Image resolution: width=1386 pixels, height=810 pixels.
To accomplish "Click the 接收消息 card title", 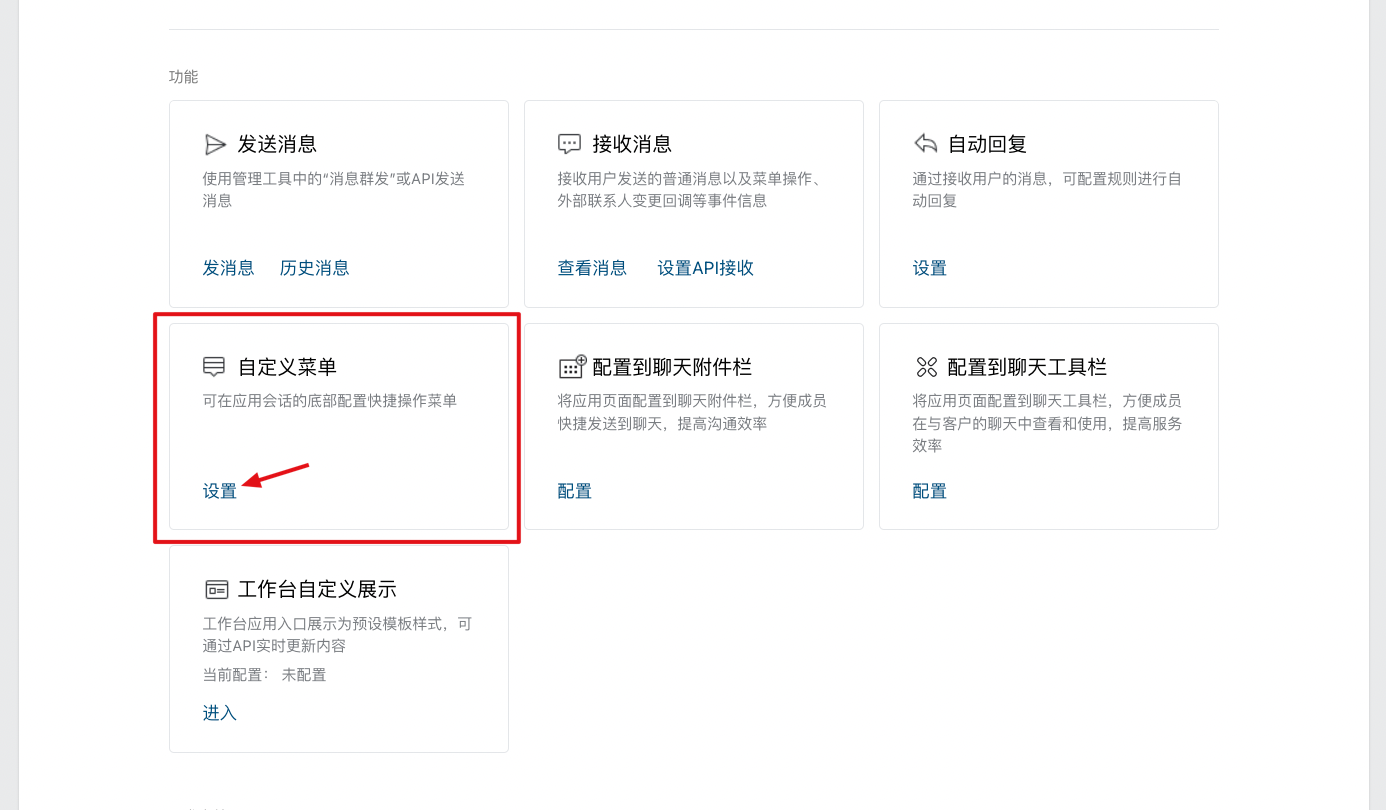I will [632, 144].
